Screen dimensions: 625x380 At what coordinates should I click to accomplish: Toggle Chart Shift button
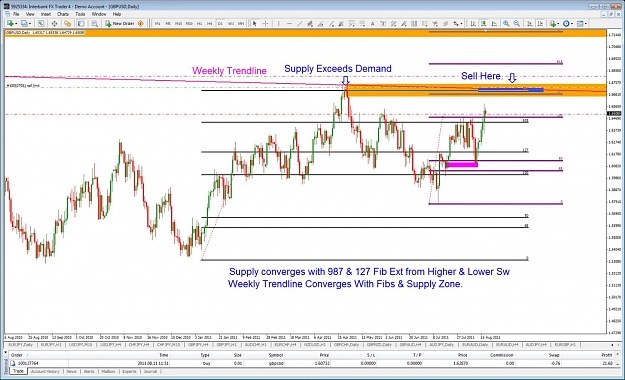tap(540, 24)
